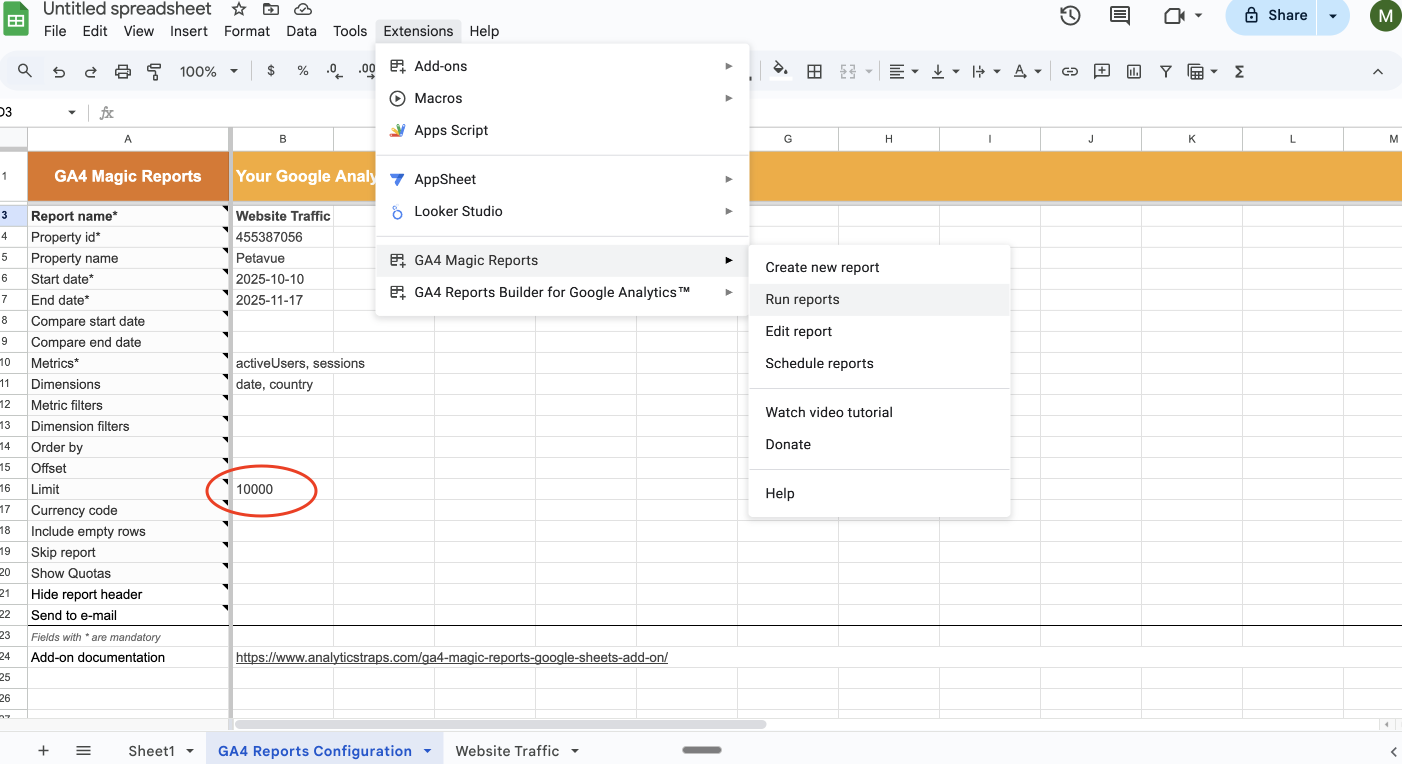Select cell containing activeUsers, sessions
Screen dimensions: 1402x764
tap(283, 363)
